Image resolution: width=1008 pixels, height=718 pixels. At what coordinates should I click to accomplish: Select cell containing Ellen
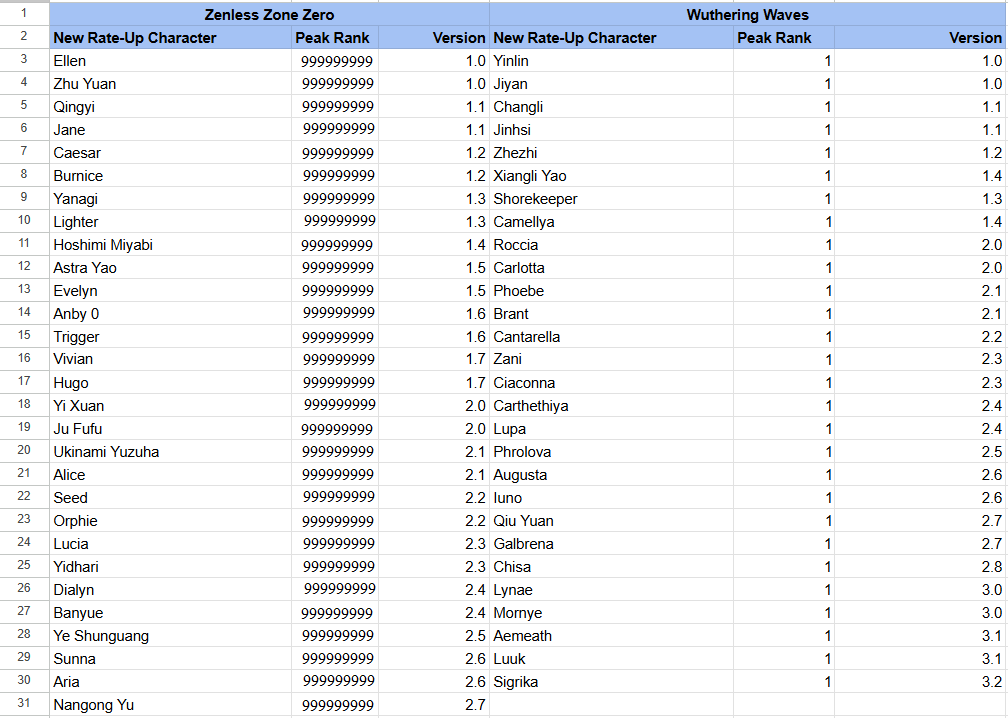[170, 60]
